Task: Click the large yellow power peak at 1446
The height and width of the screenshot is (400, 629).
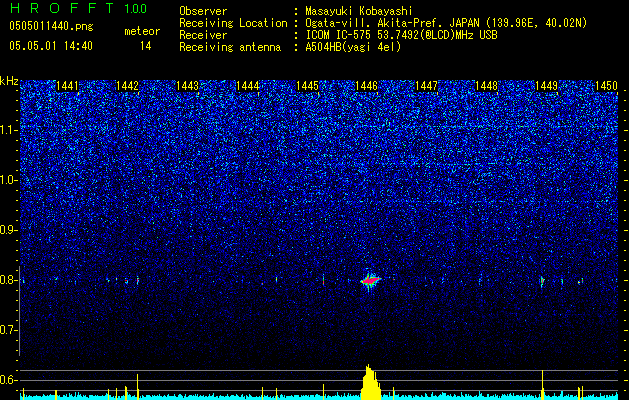Action: pos(371,383)
